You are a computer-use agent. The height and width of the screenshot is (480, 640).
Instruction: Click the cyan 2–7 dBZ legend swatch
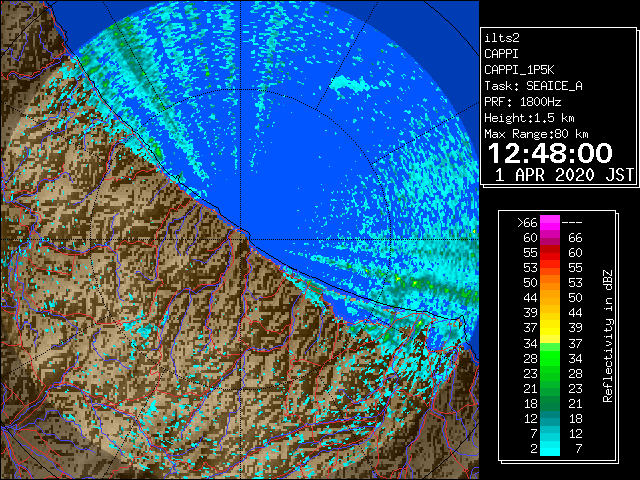[549, 448]
